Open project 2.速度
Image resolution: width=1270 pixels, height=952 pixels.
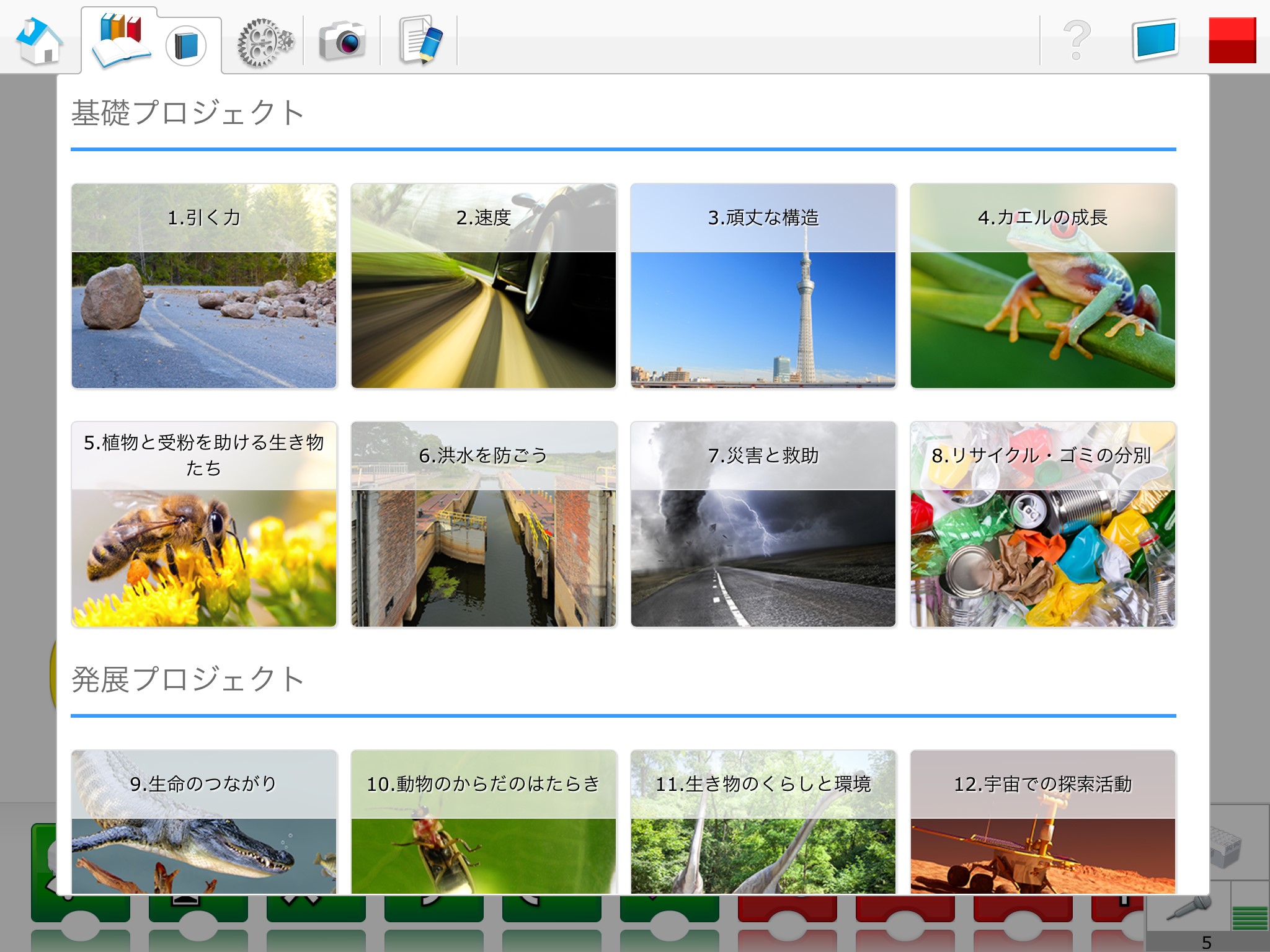[x=484, y=286]
